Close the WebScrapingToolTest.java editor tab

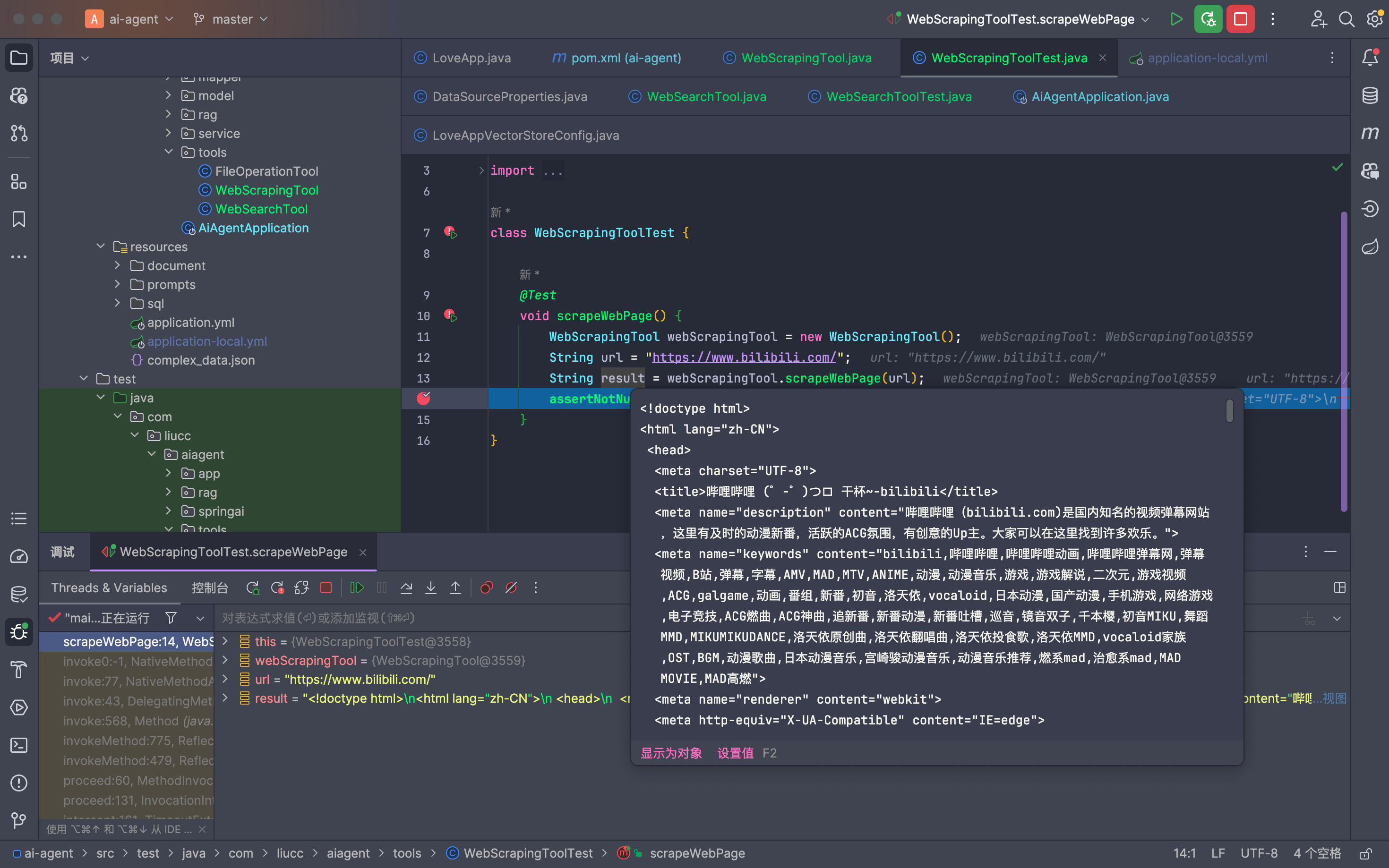tap(1103, 58)
